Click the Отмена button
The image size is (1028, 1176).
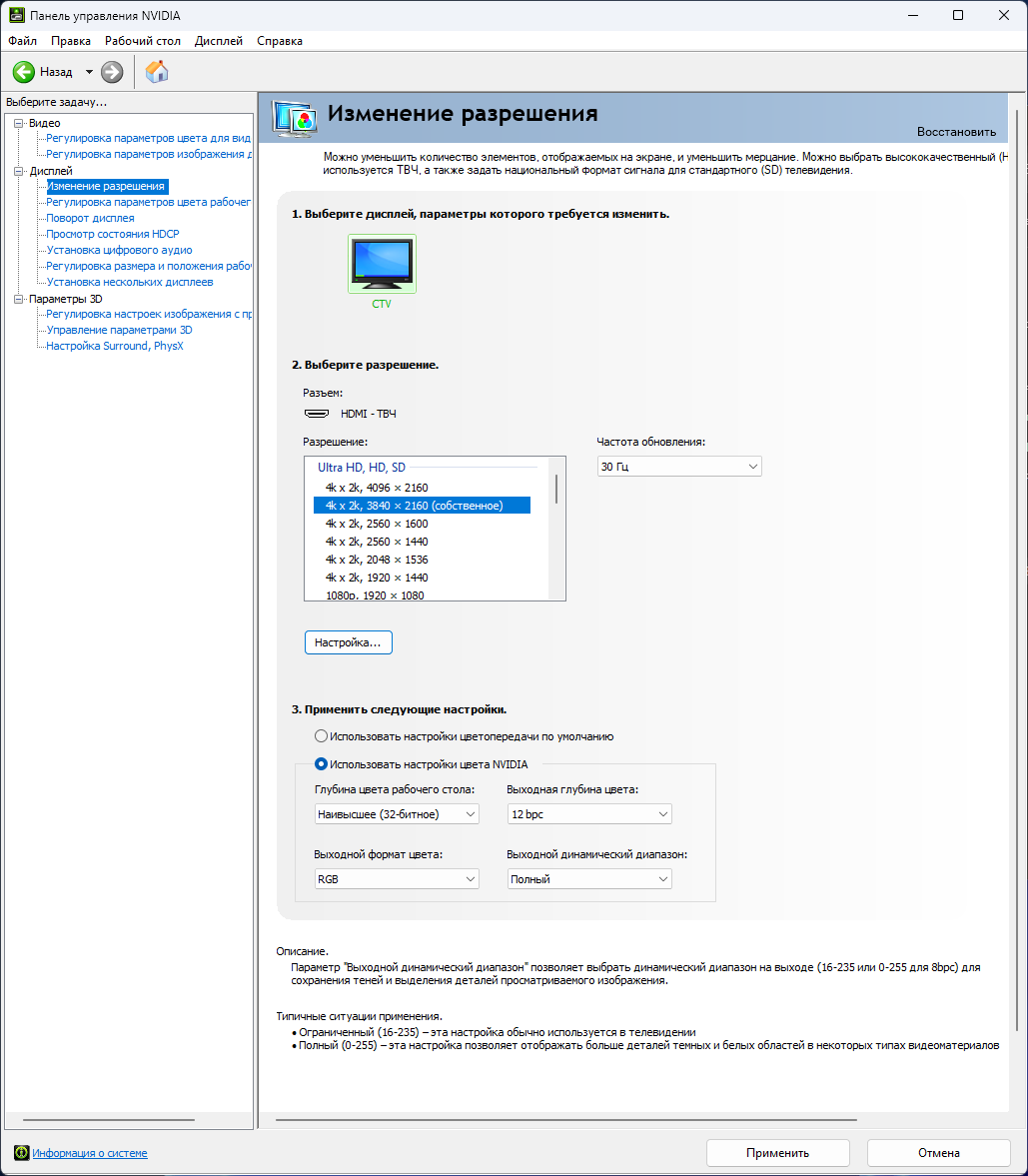coord(939,1153)
